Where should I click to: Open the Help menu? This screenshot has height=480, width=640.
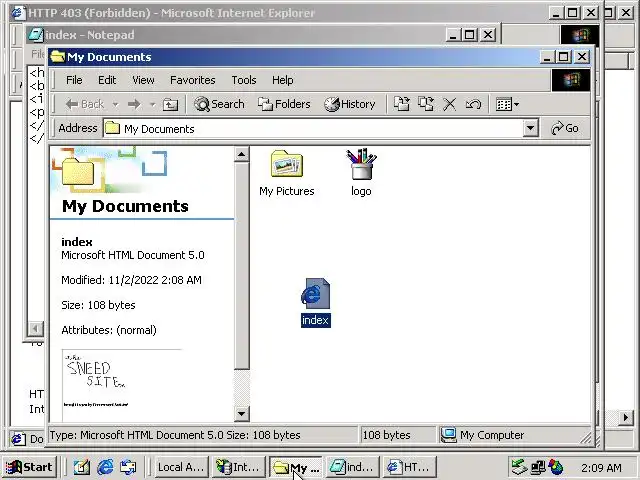(282, 80)
